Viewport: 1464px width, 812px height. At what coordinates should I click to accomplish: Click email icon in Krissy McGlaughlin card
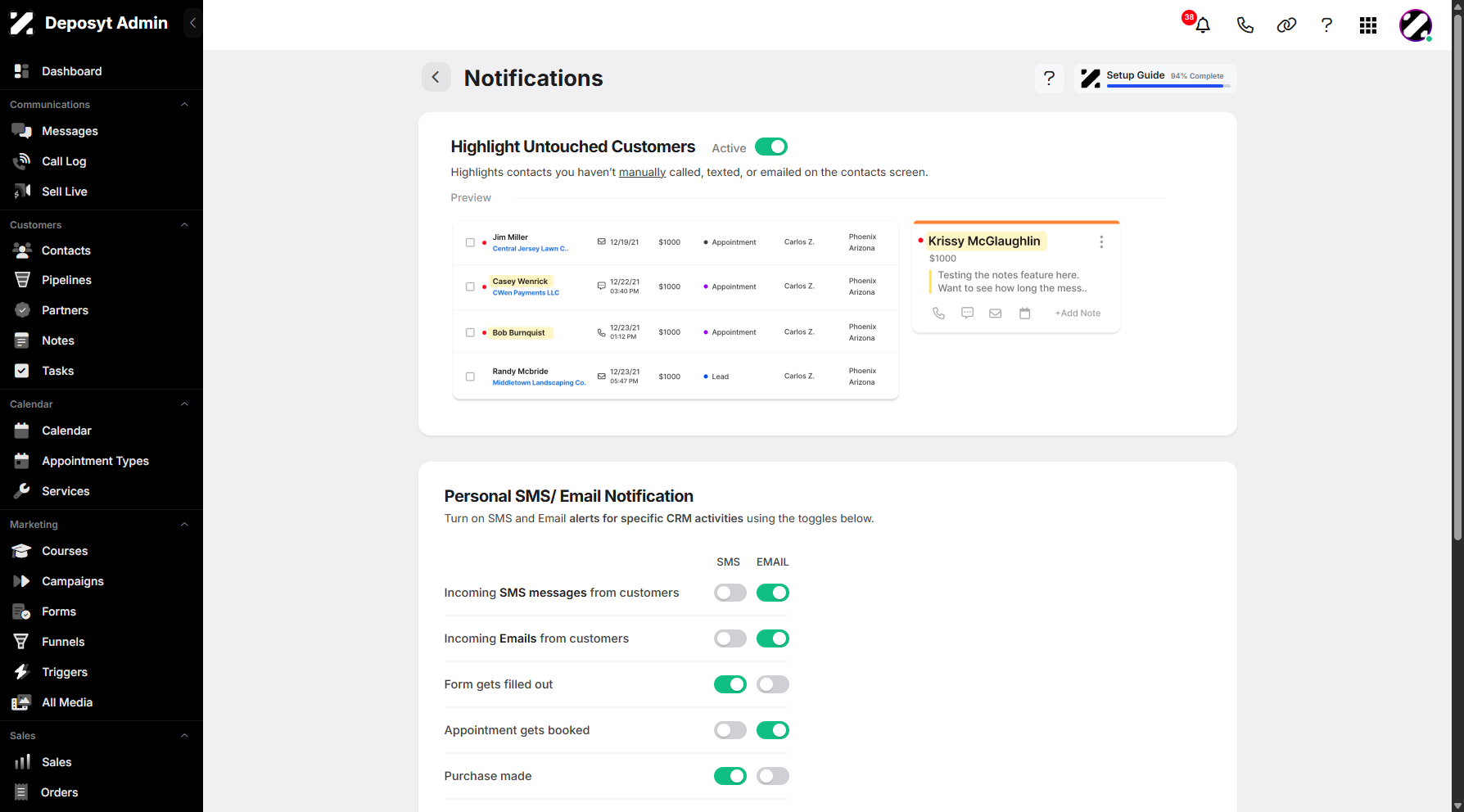click(x=996, y=313)
